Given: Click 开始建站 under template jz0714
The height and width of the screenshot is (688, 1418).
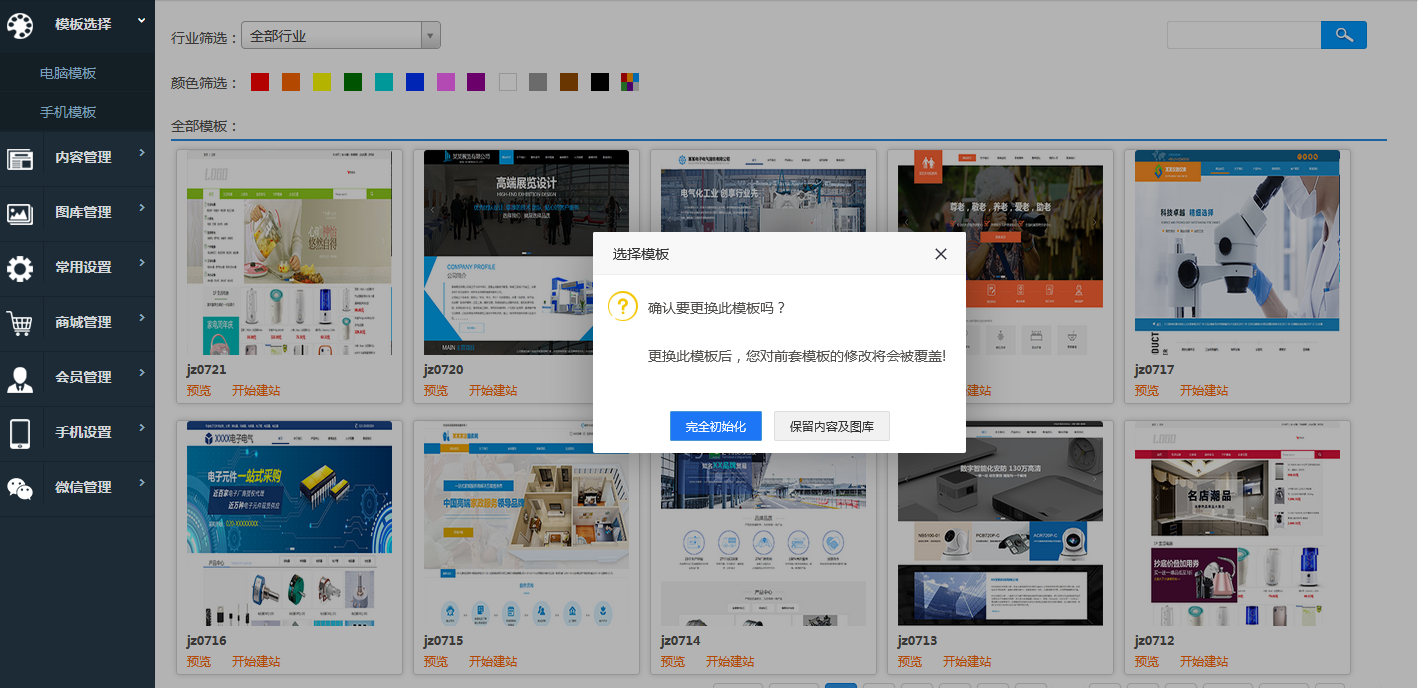Looking at the screenshot, I should coord(730,662).
